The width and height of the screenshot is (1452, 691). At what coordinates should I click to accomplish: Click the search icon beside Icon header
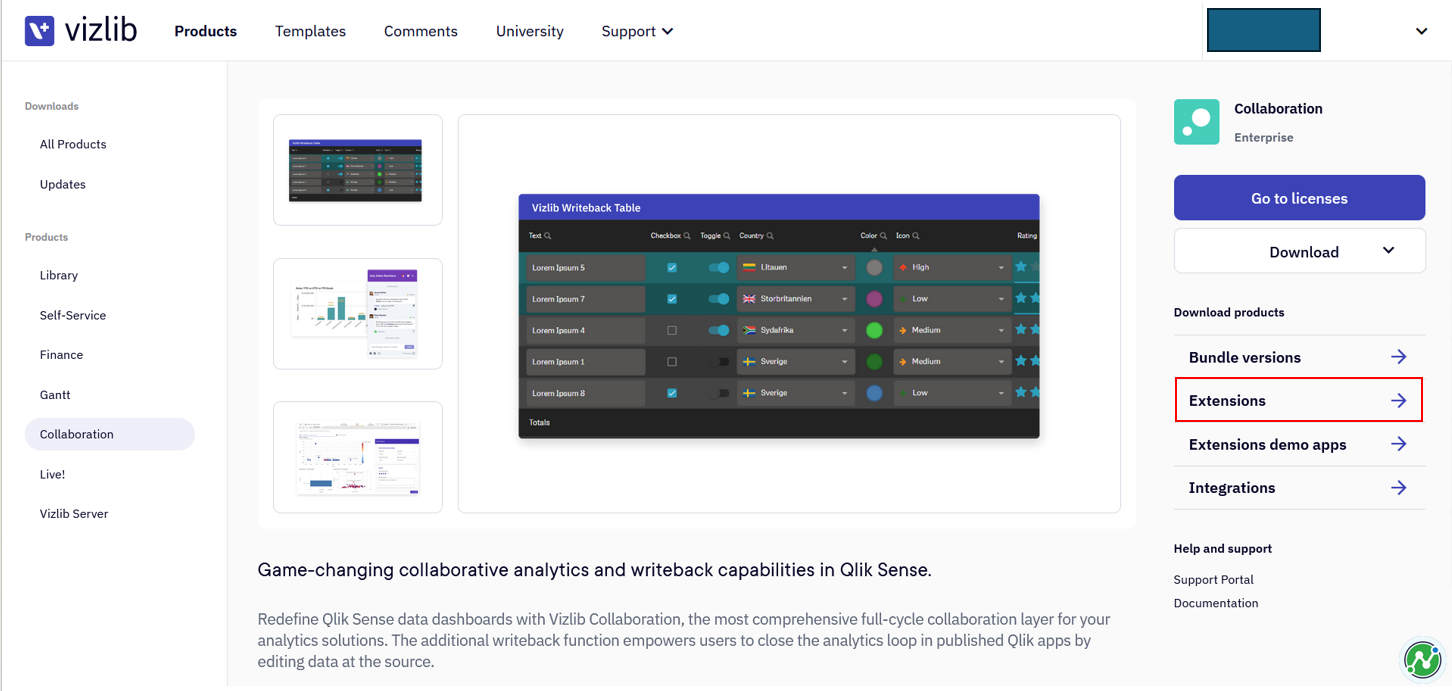pyautogui.click(x=916, y=236)
